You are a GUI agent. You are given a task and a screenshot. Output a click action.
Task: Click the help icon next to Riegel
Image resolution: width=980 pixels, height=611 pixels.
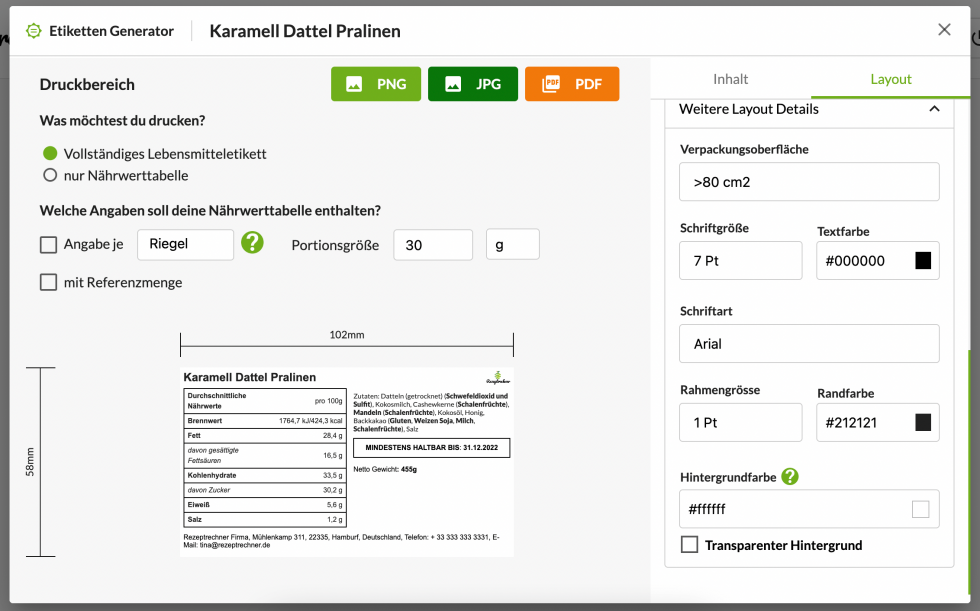(x=253, y=243)
